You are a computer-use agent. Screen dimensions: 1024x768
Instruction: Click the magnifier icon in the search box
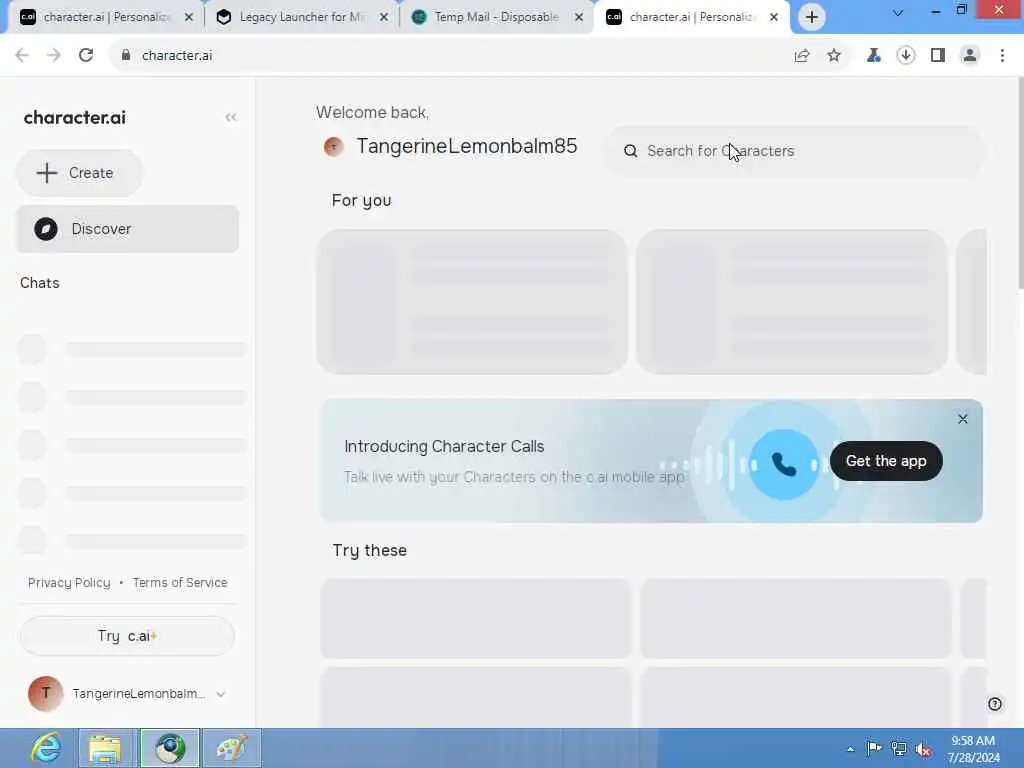click(630, 152)
